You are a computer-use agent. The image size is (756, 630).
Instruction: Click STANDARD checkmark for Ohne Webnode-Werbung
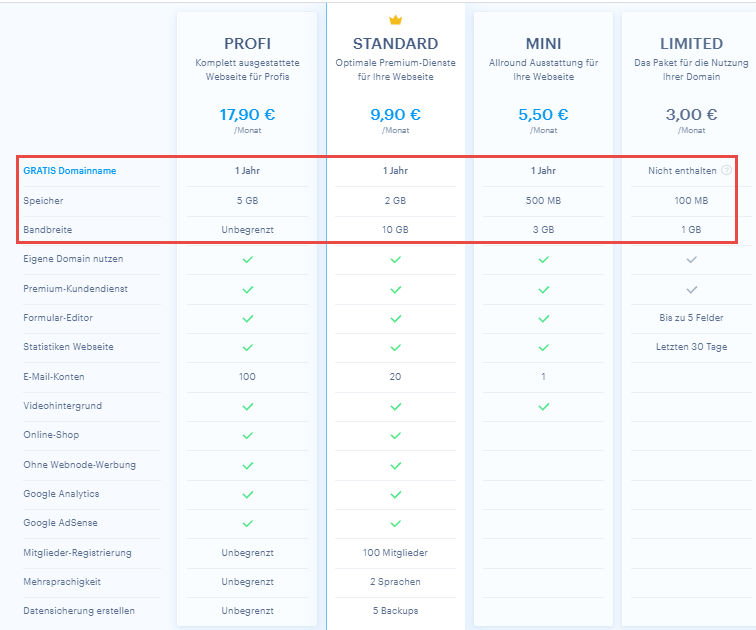tap(395, 466)
